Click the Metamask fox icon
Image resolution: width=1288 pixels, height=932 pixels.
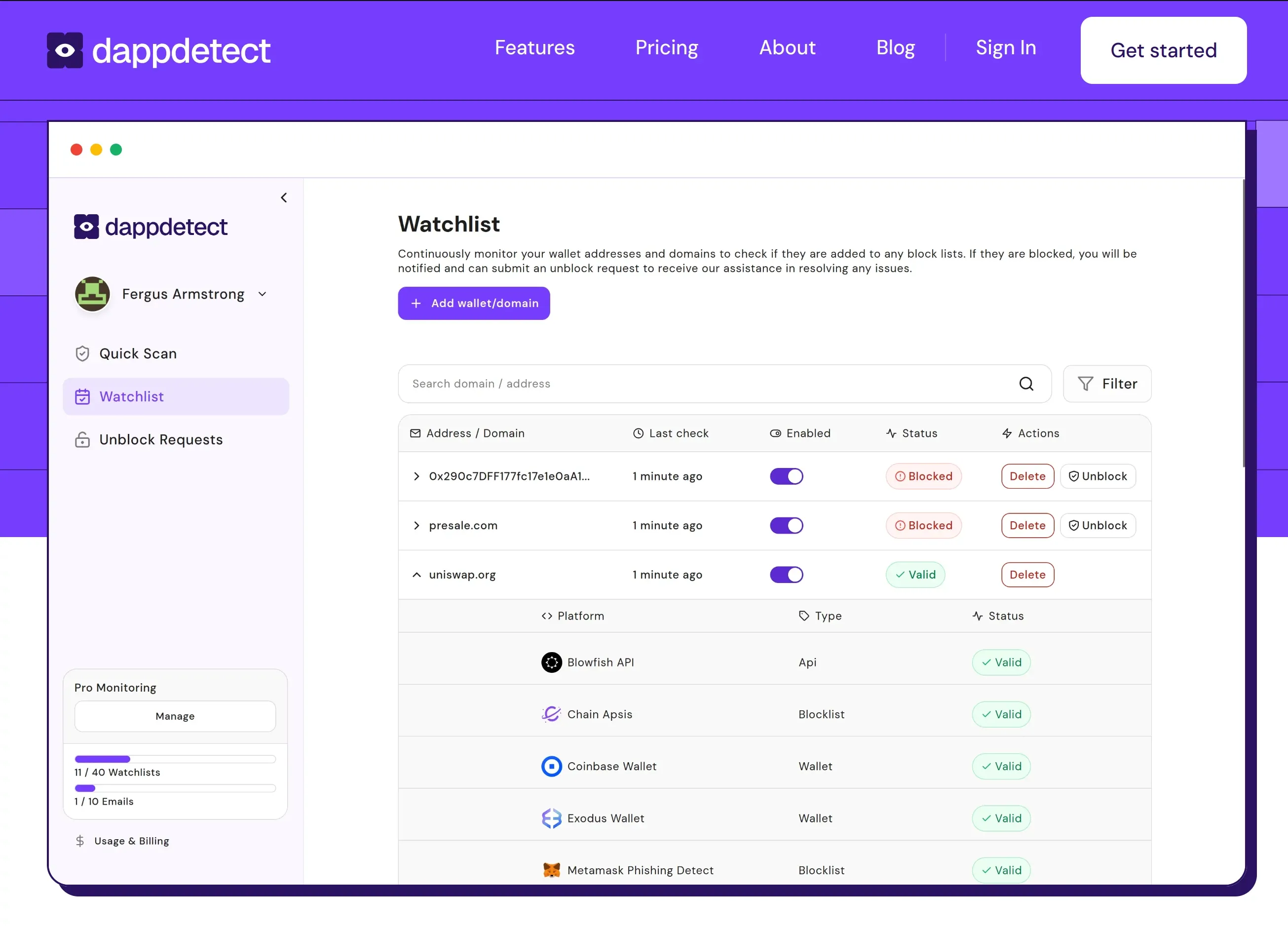(551, 871)
